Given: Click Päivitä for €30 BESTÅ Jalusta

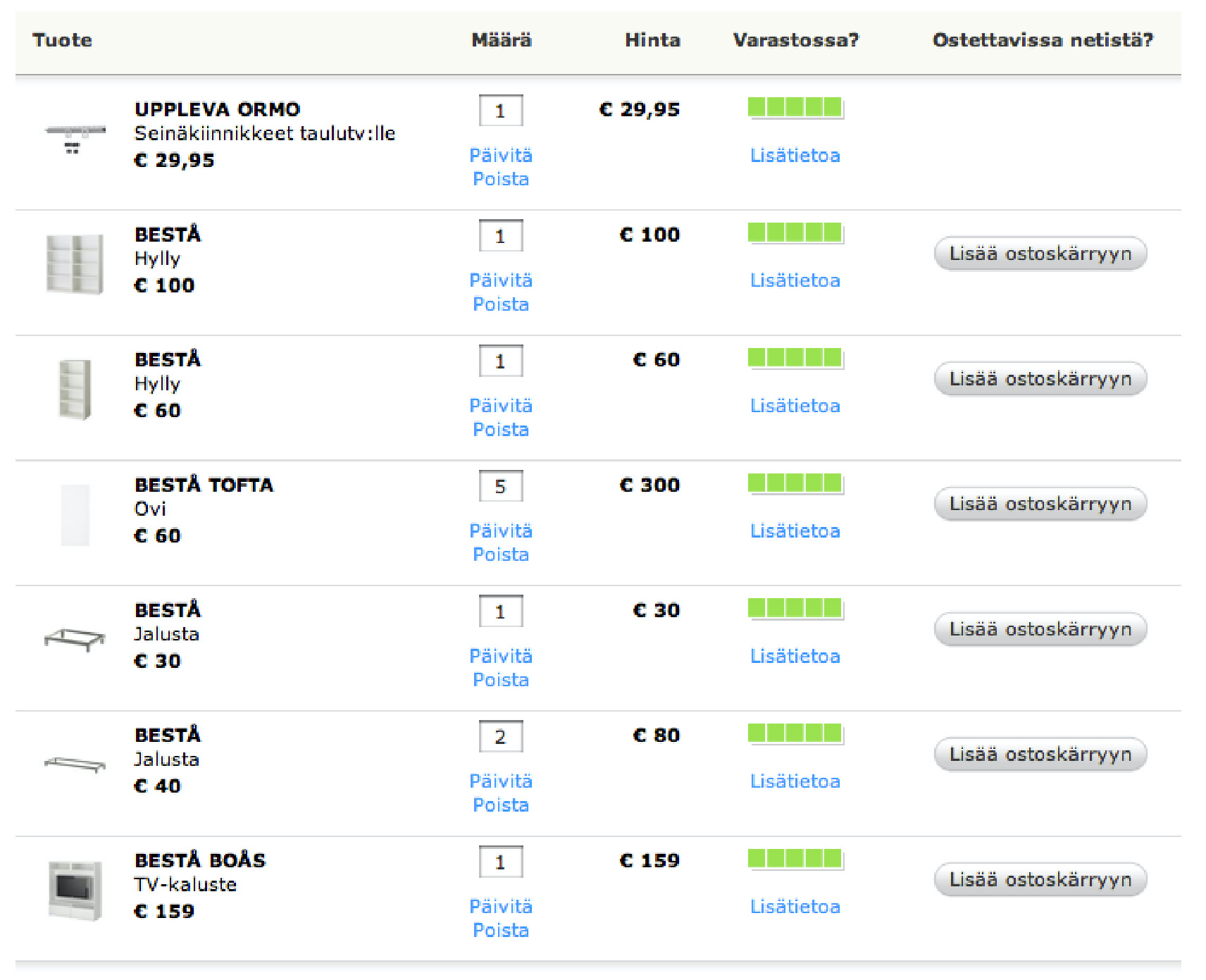Looking at the screenshot, I should (x=501, y=656).
